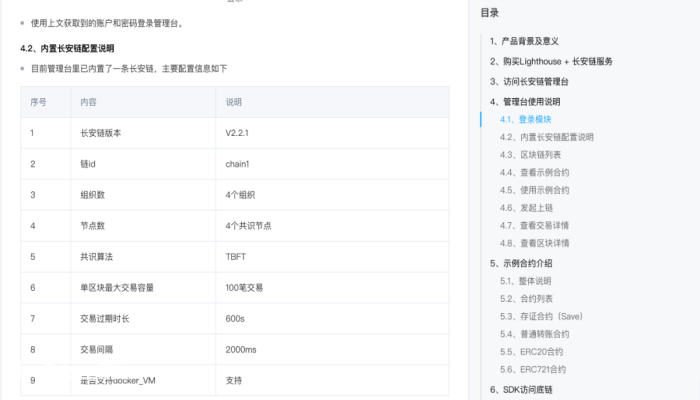Screen dimensions: 700x400
Task: Click the 目录 heading
Action: [x=490, y=13]
